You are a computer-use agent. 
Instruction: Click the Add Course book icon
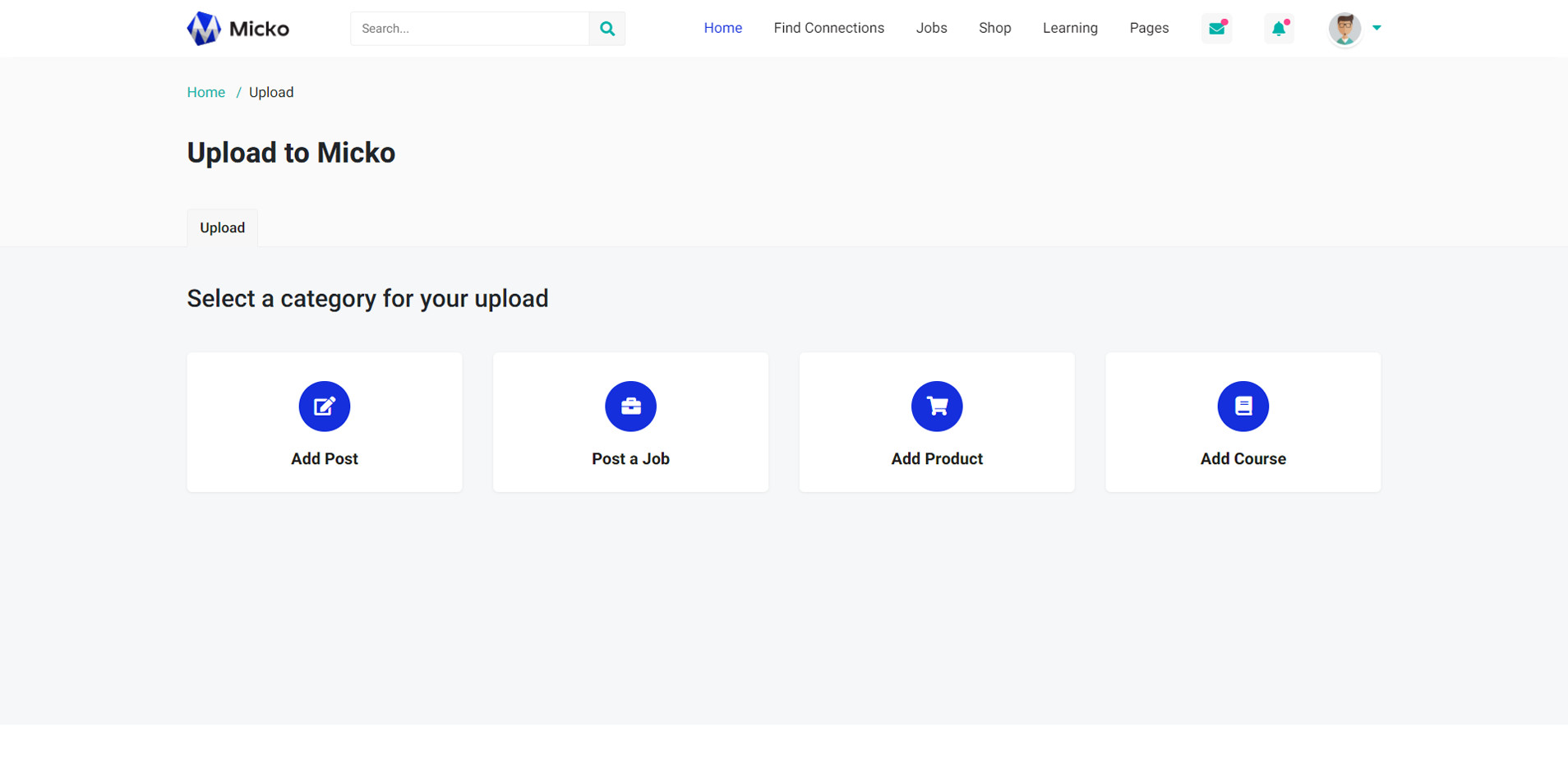click(1243, 406)
